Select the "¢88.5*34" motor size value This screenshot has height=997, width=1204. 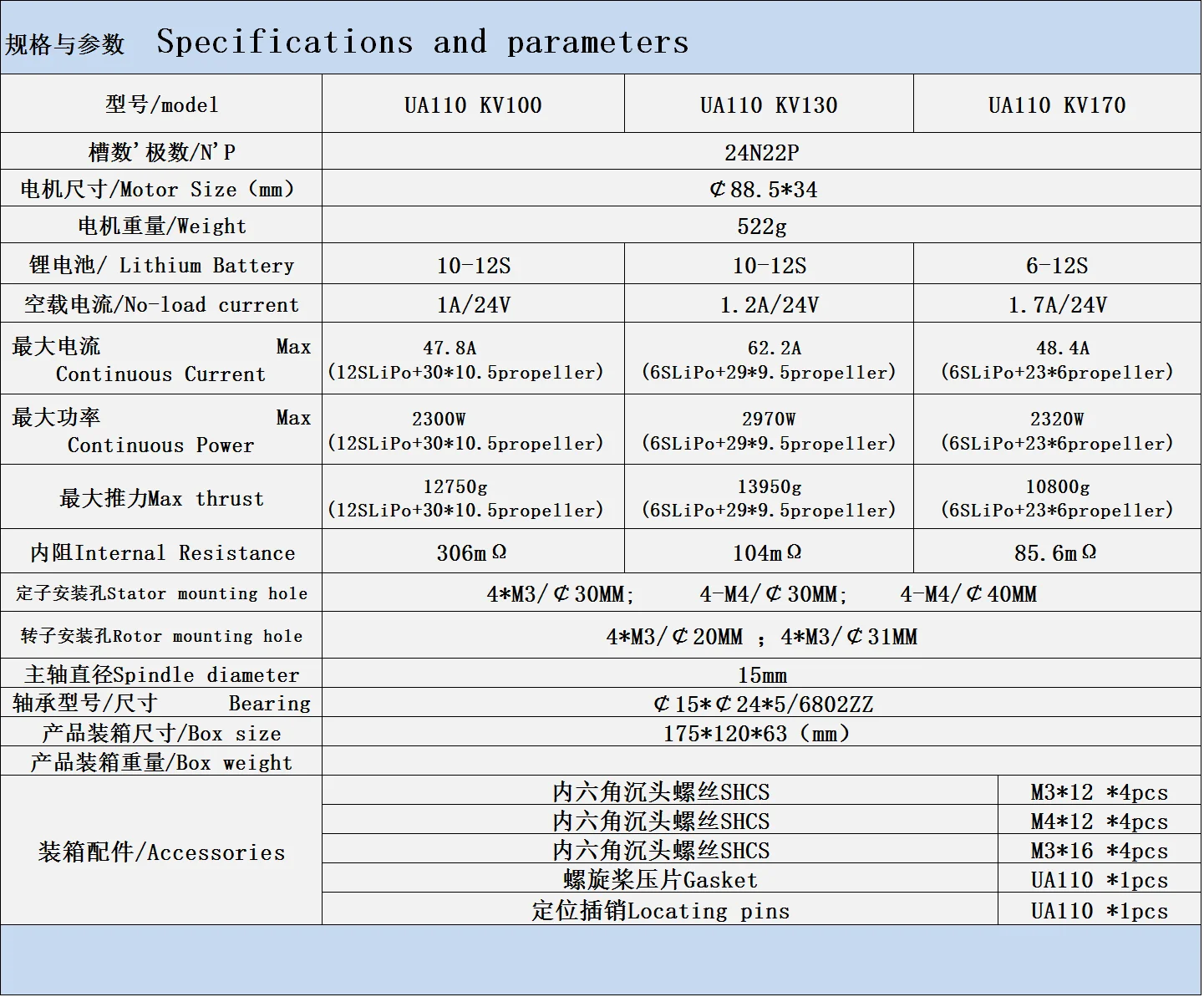pyautogui.click(x=763, y=190)
